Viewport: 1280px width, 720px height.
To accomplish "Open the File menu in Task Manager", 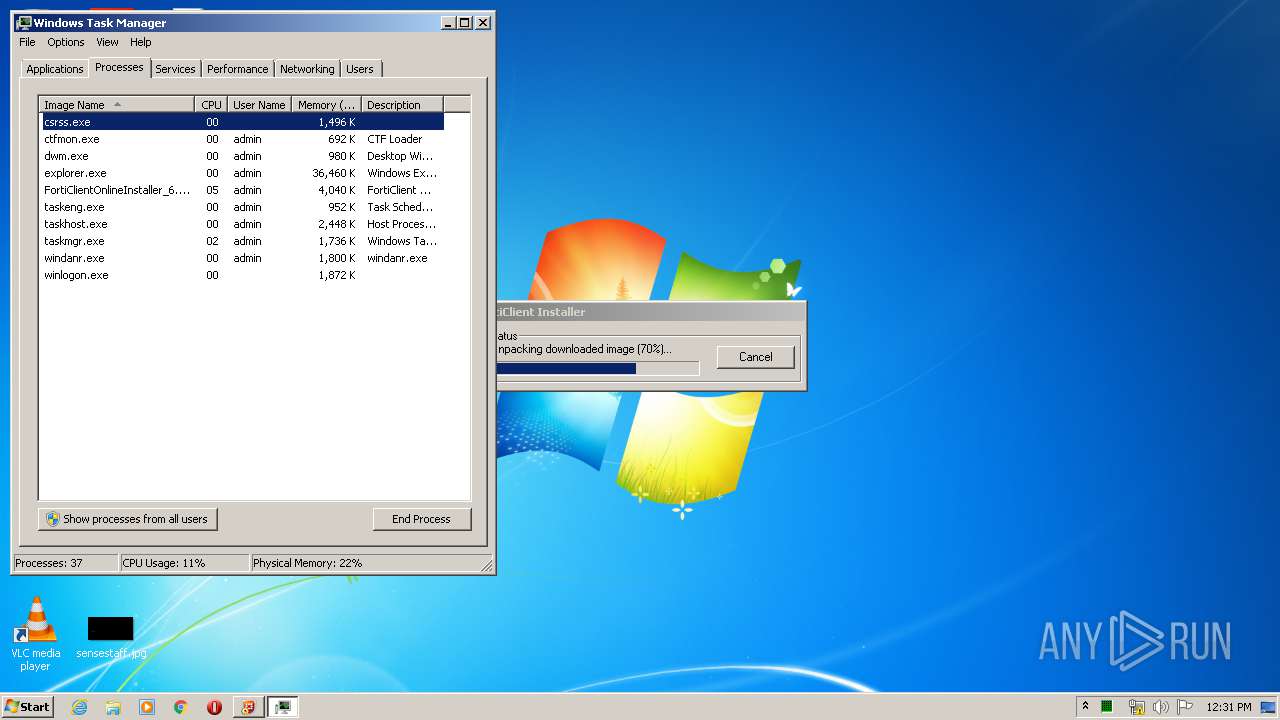I will (27, 42).
